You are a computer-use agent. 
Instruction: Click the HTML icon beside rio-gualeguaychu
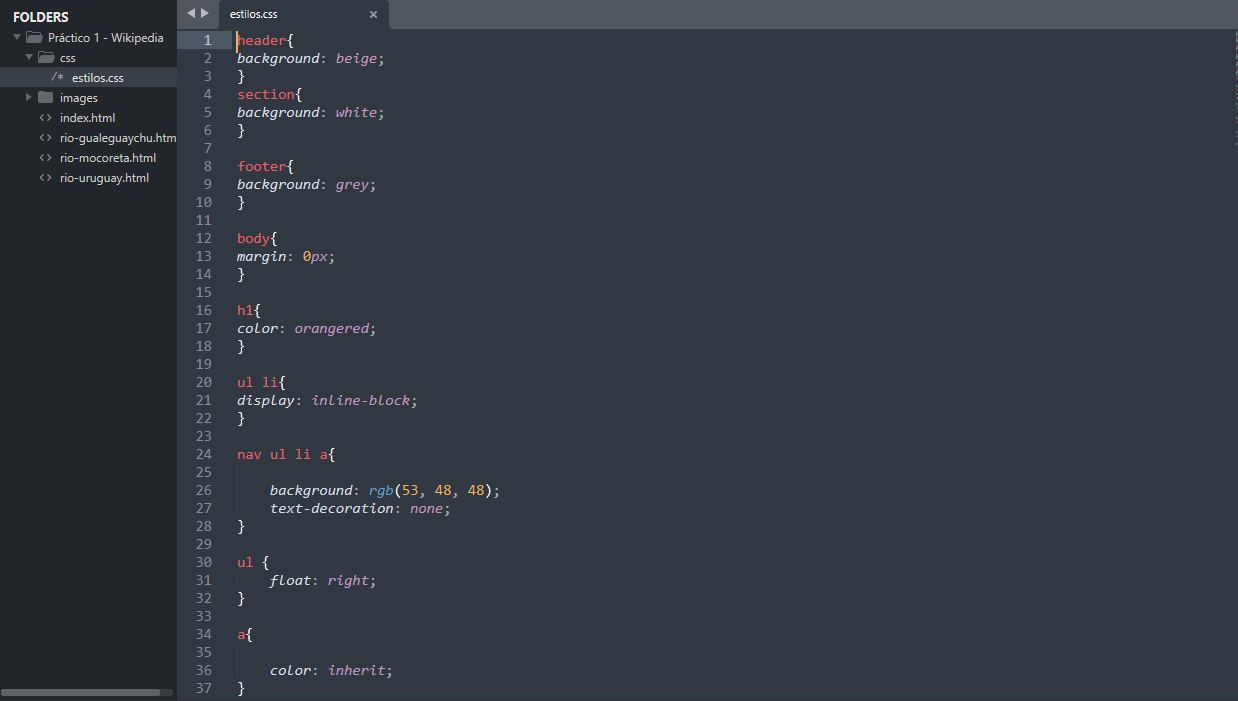tap(46, 138)
